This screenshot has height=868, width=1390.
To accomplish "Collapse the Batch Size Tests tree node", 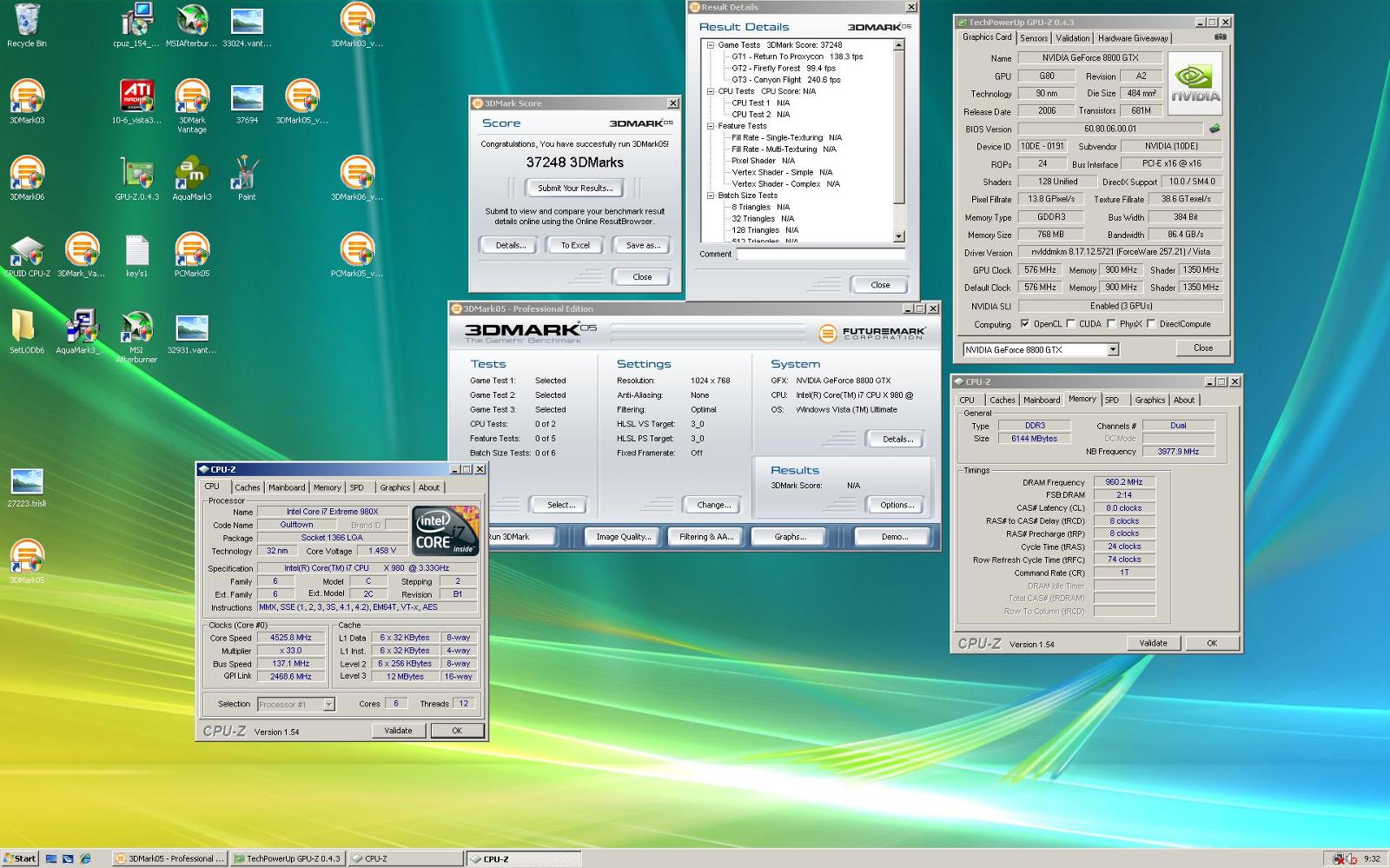I will 711,195.
